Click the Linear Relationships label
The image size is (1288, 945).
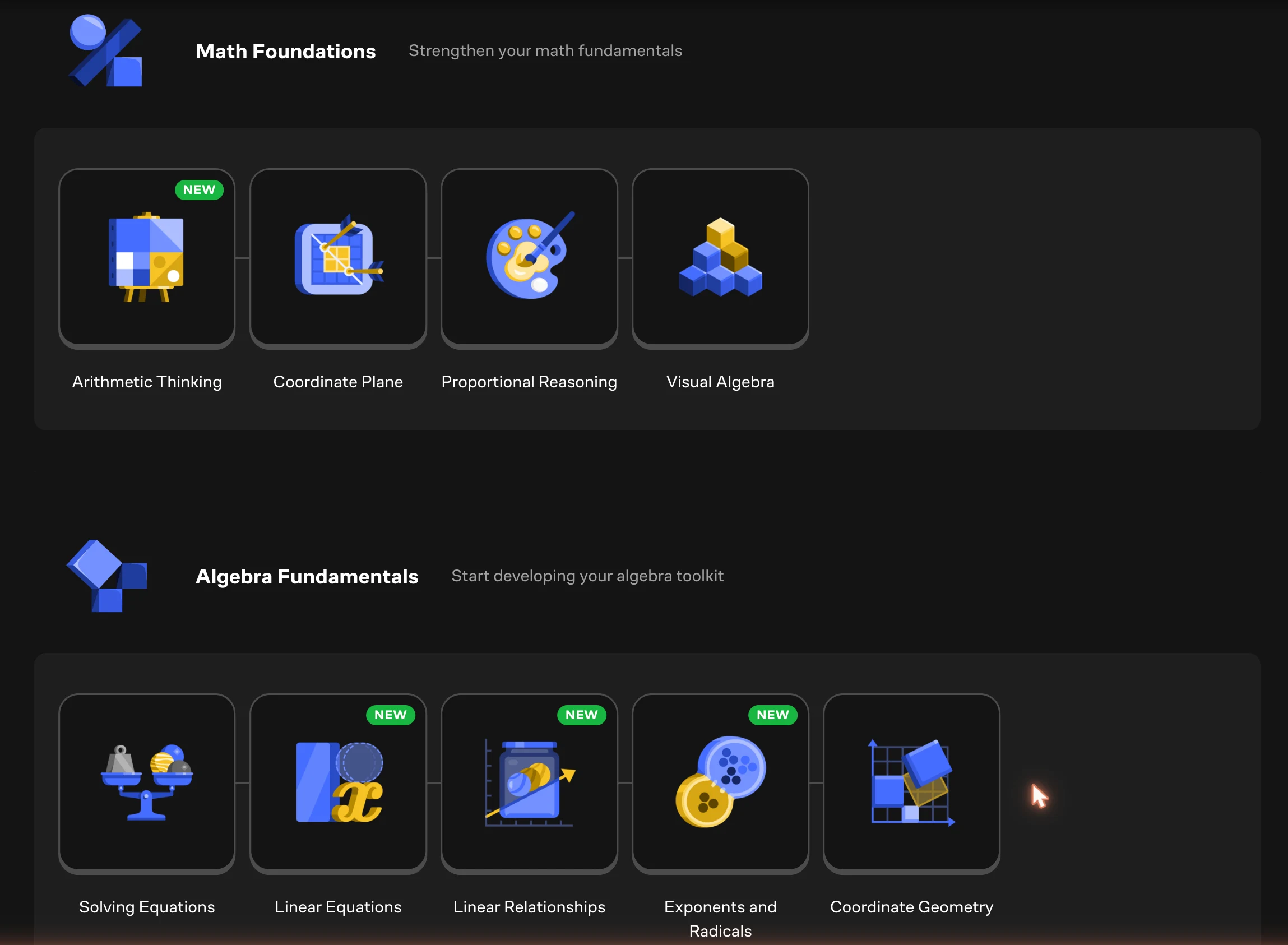click(529, 907)
